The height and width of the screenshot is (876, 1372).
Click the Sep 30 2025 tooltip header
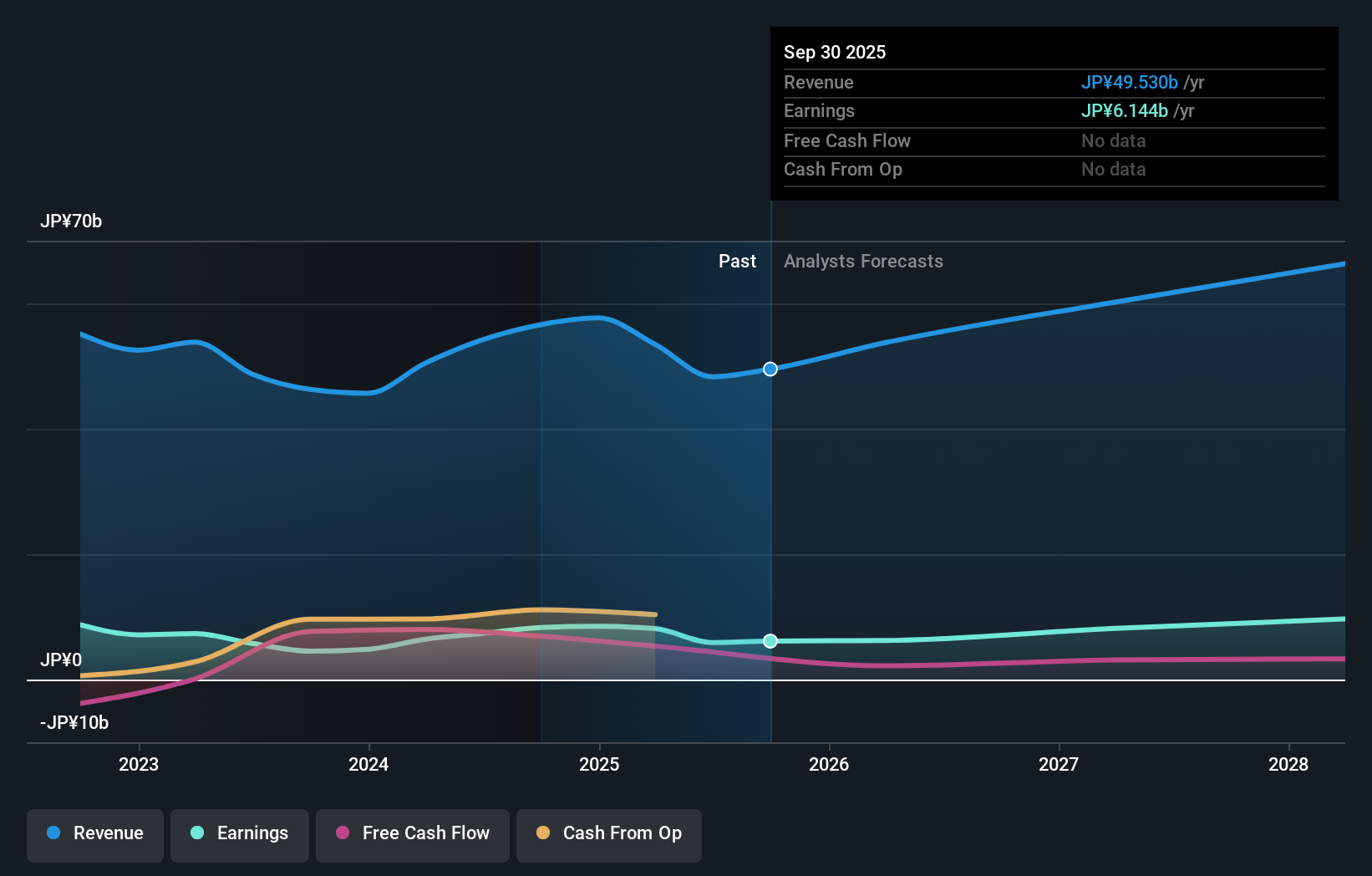click(x=834, y=52)
